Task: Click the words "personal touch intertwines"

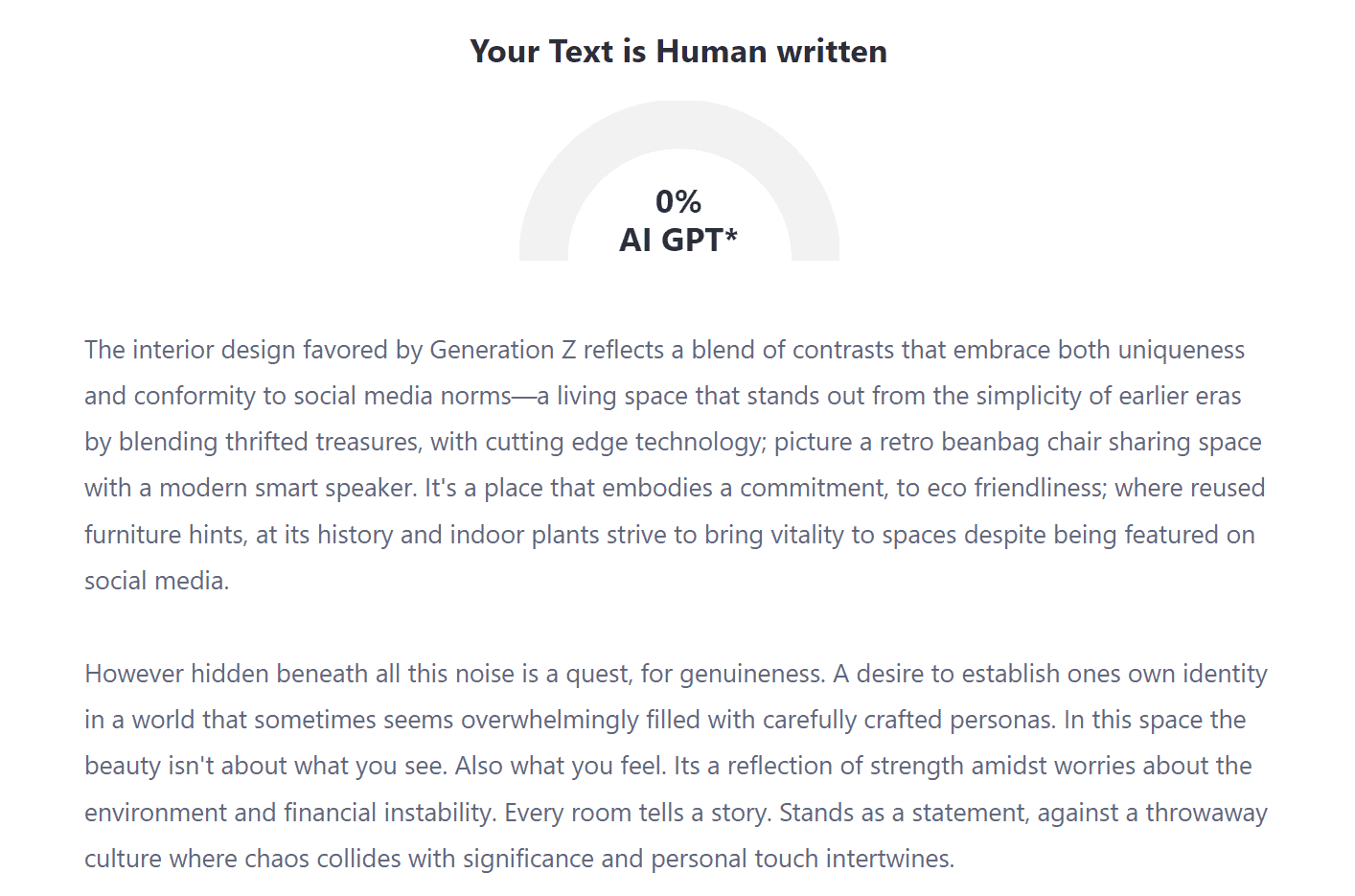Action: click(802, 859)
